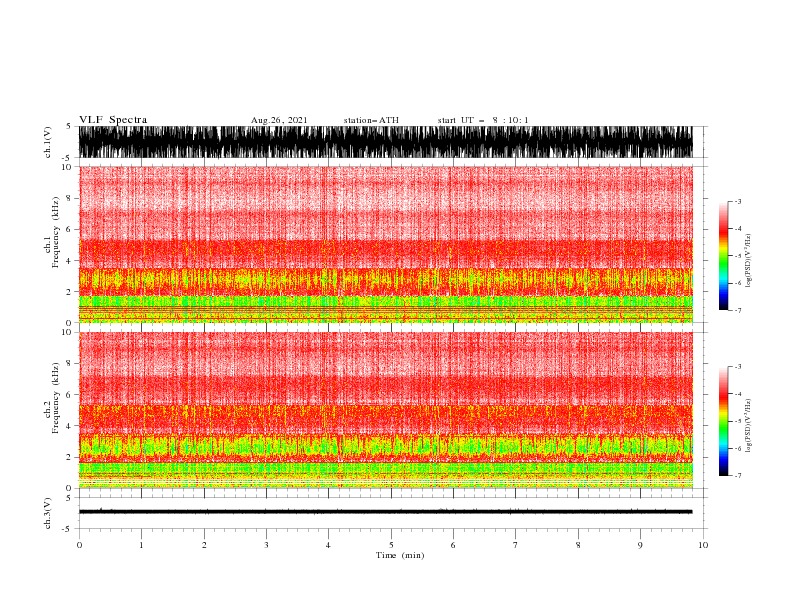Click the ch.1 frequency axis "10" tick label
Screen dimensions: 792x612
click(x=67, y=167)
